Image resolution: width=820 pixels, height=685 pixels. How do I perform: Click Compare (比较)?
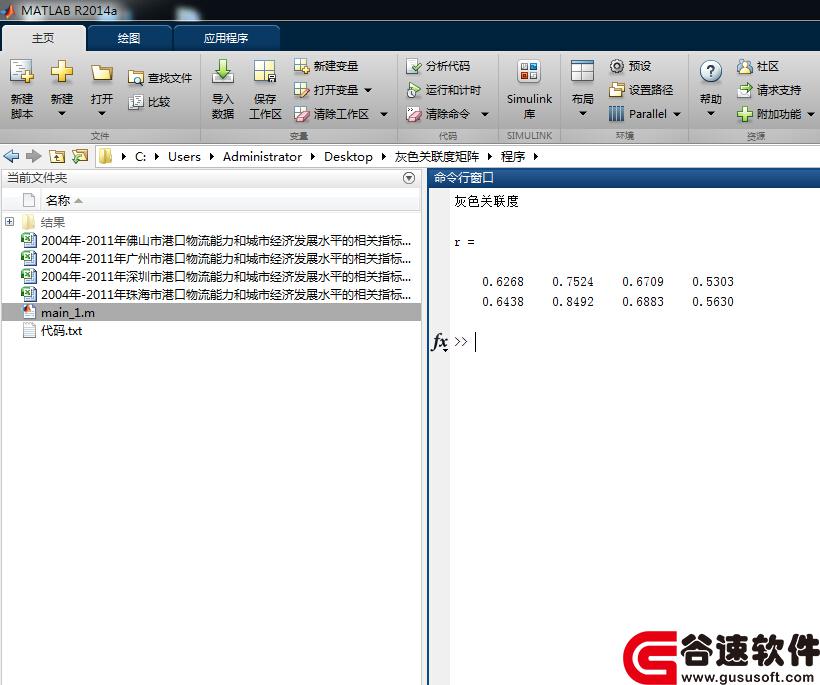point(150,102)
